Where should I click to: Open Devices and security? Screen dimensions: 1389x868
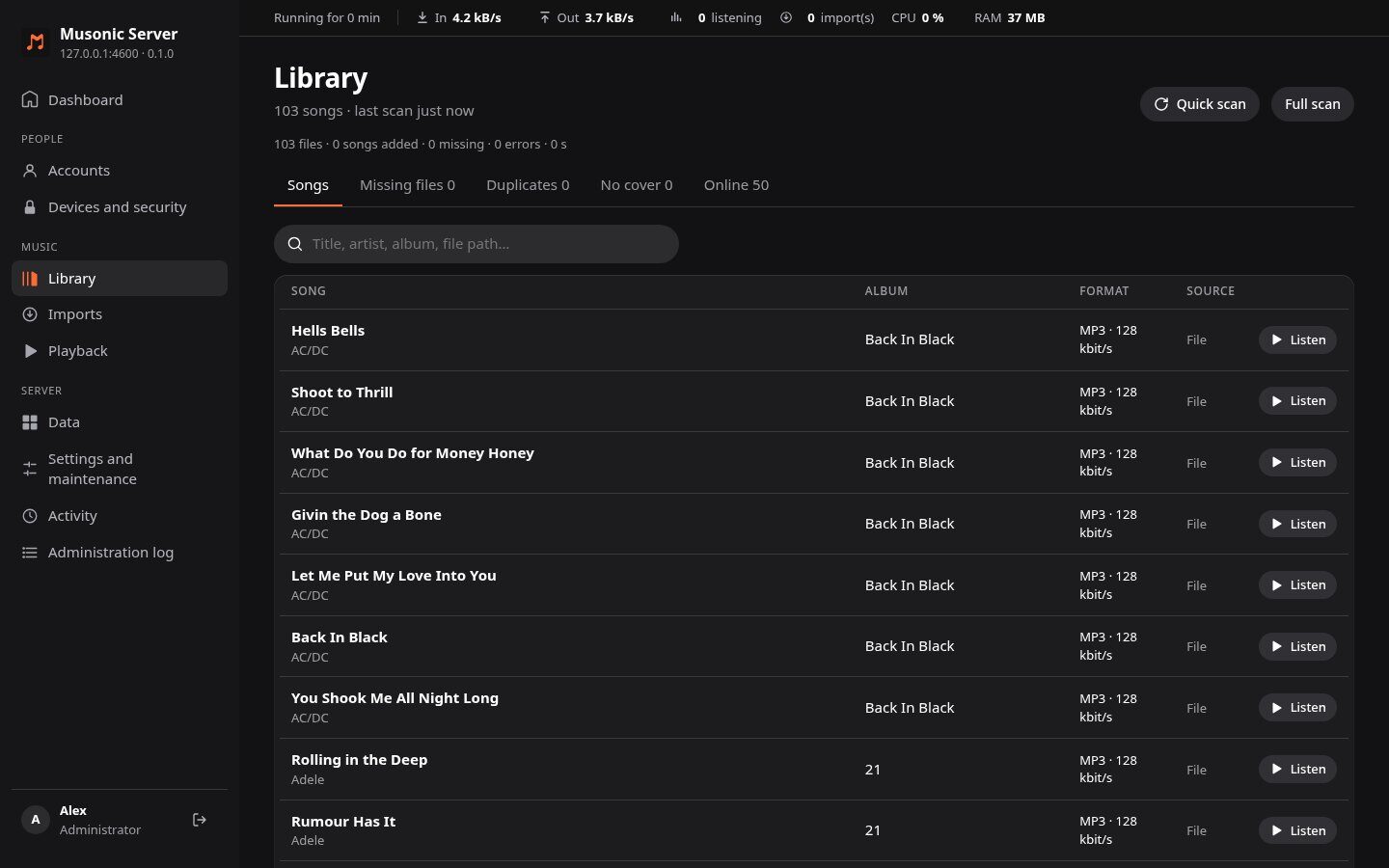(x=120, y=207)
